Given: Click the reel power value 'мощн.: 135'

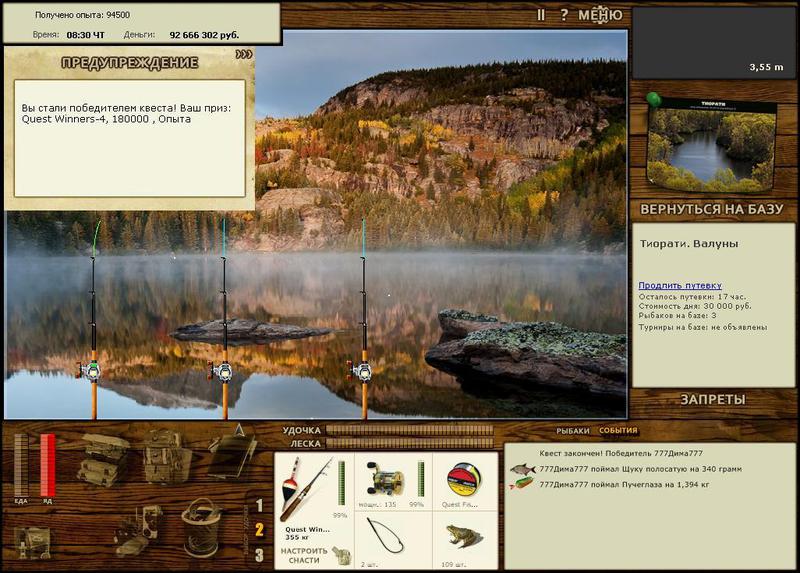Looking at the screenshot, I should click(377, 504).
